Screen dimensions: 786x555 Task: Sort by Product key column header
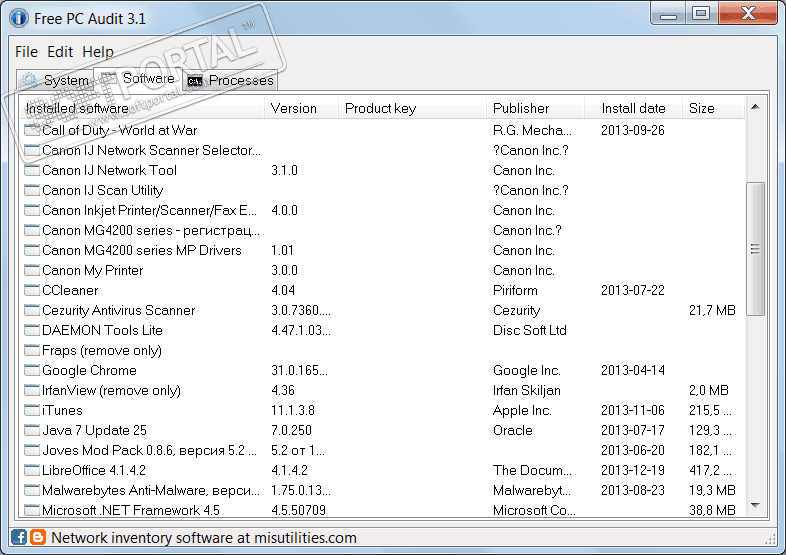413,108
